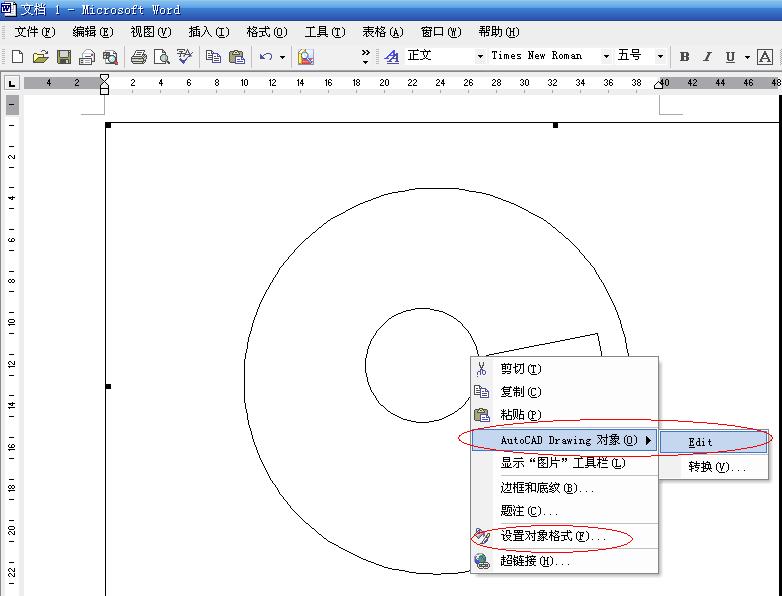Viewport: 782px width, 596px height.
Task: Click the top-center selection handle of drawing
Action: pyautogui.click(x=555, y=125)
